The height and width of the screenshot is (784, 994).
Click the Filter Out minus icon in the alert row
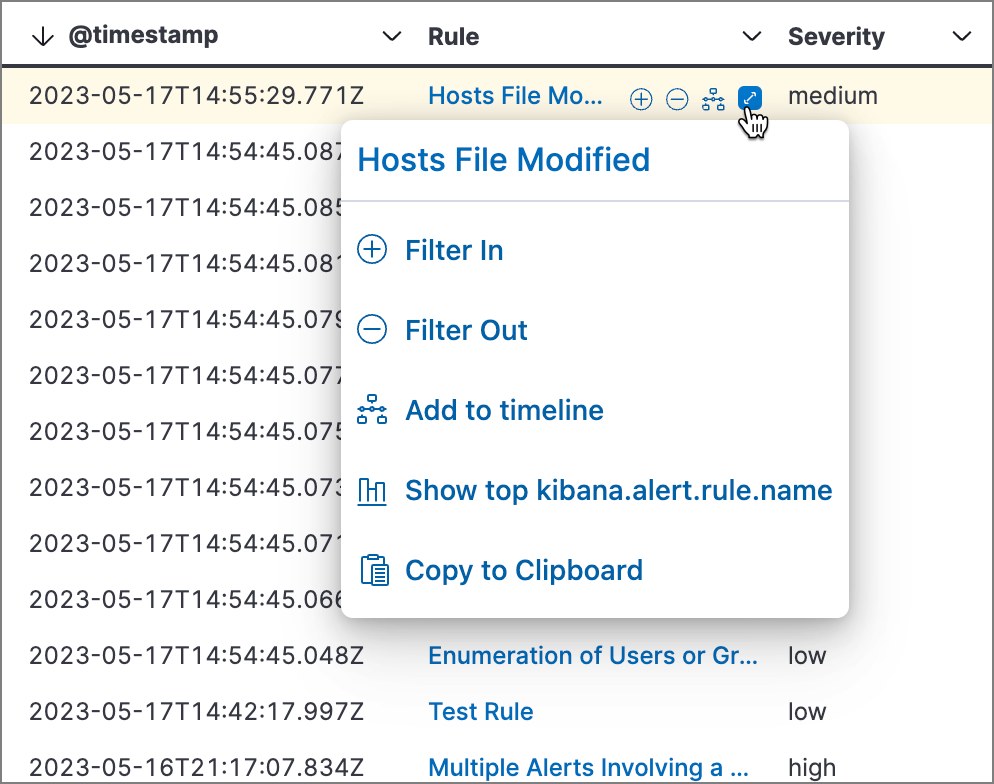(677, 98)
